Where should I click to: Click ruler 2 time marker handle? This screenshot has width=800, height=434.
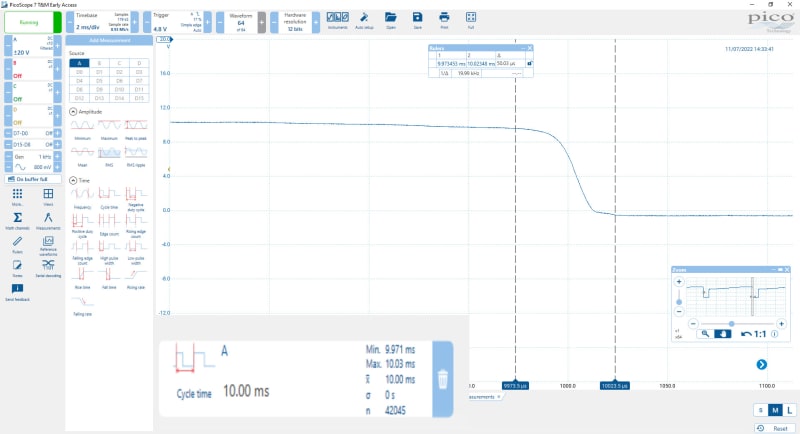coord(615,386)
